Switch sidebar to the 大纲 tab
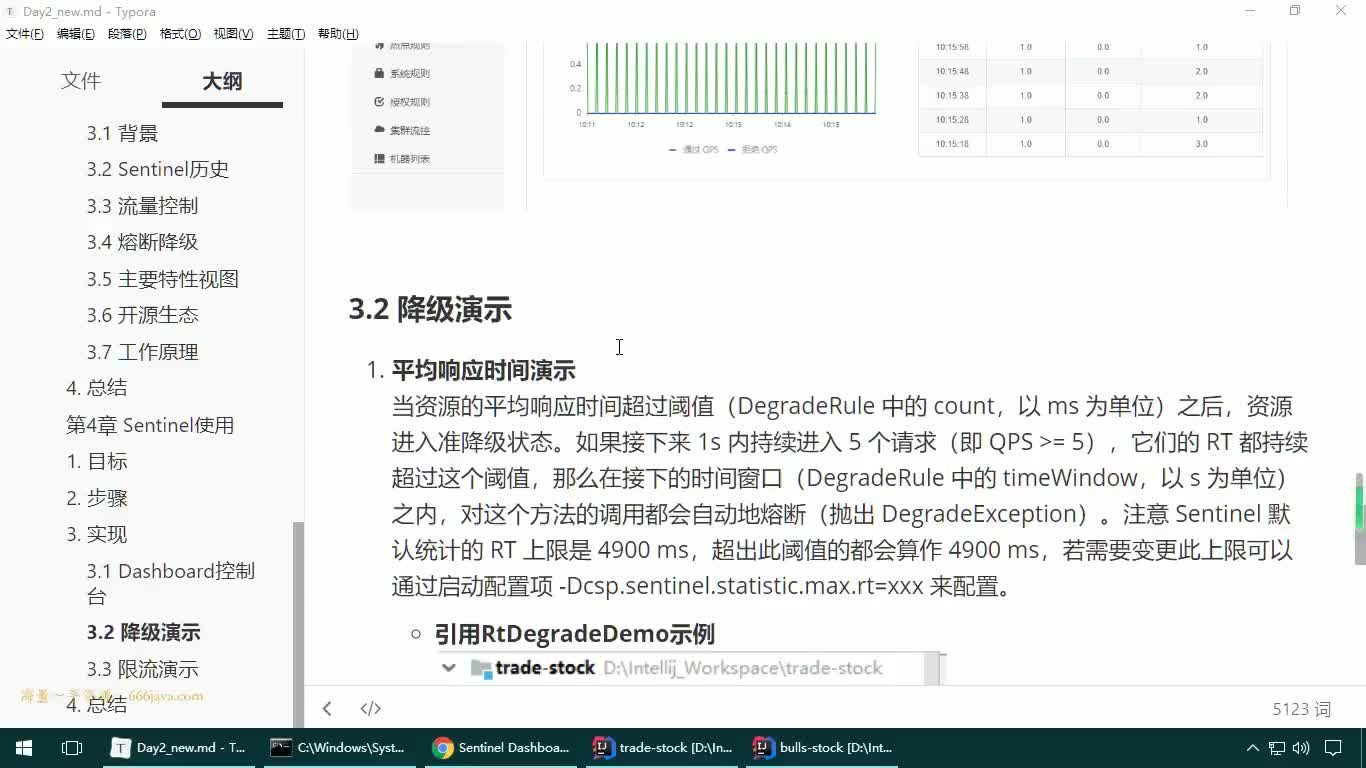 tap(222, 81)
